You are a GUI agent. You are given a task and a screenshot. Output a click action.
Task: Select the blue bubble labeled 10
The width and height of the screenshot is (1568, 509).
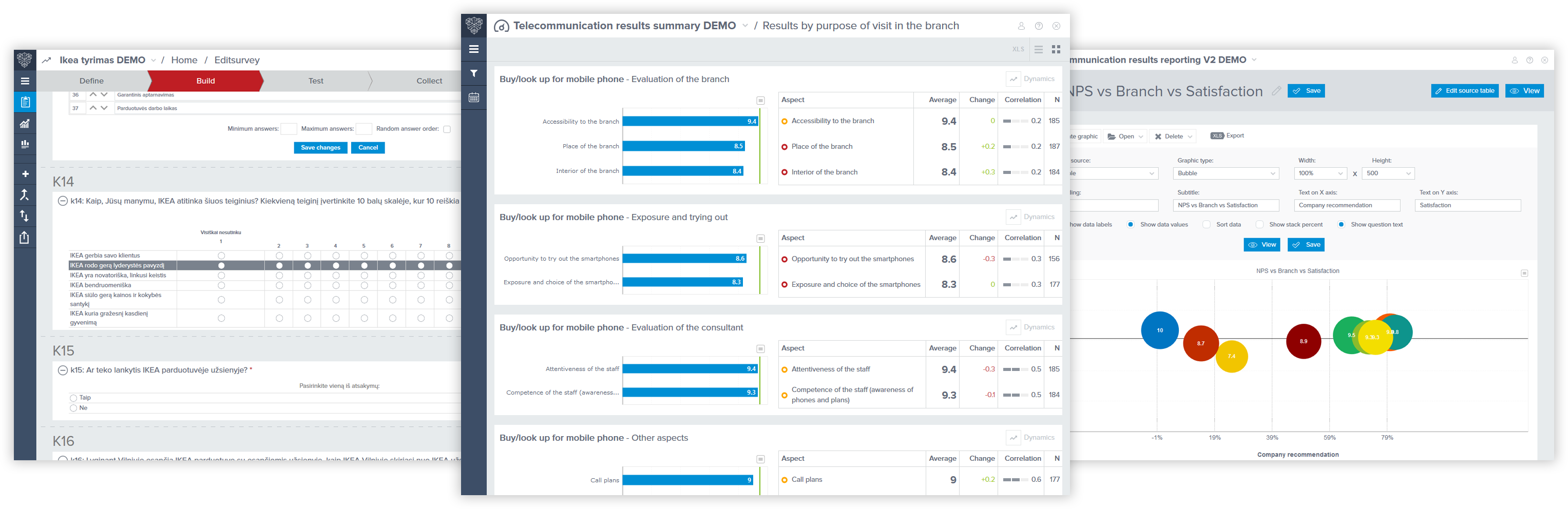1159,330
